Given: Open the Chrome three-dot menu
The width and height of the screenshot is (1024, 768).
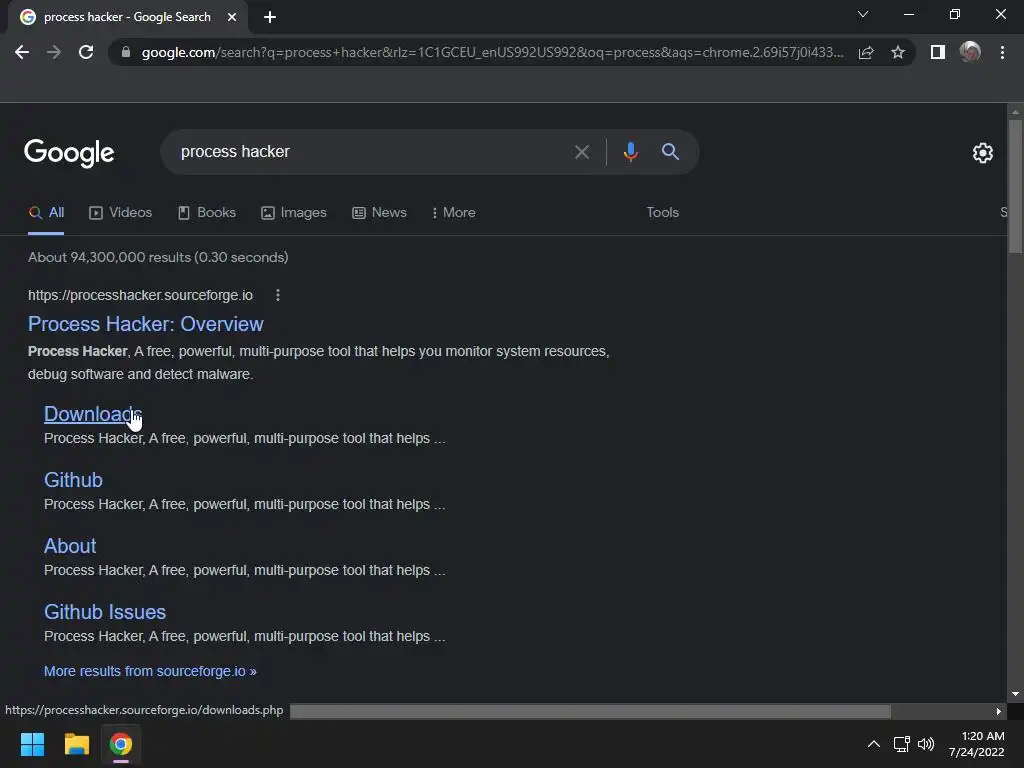Looking at the screenshot, I should pos(1002,52).
